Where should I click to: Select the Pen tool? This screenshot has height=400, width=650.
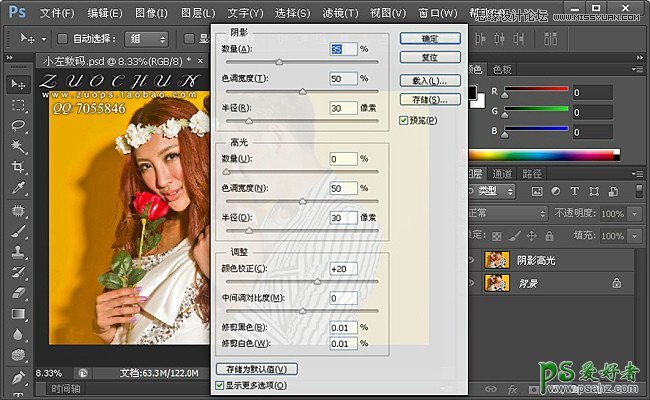point(17,378)
